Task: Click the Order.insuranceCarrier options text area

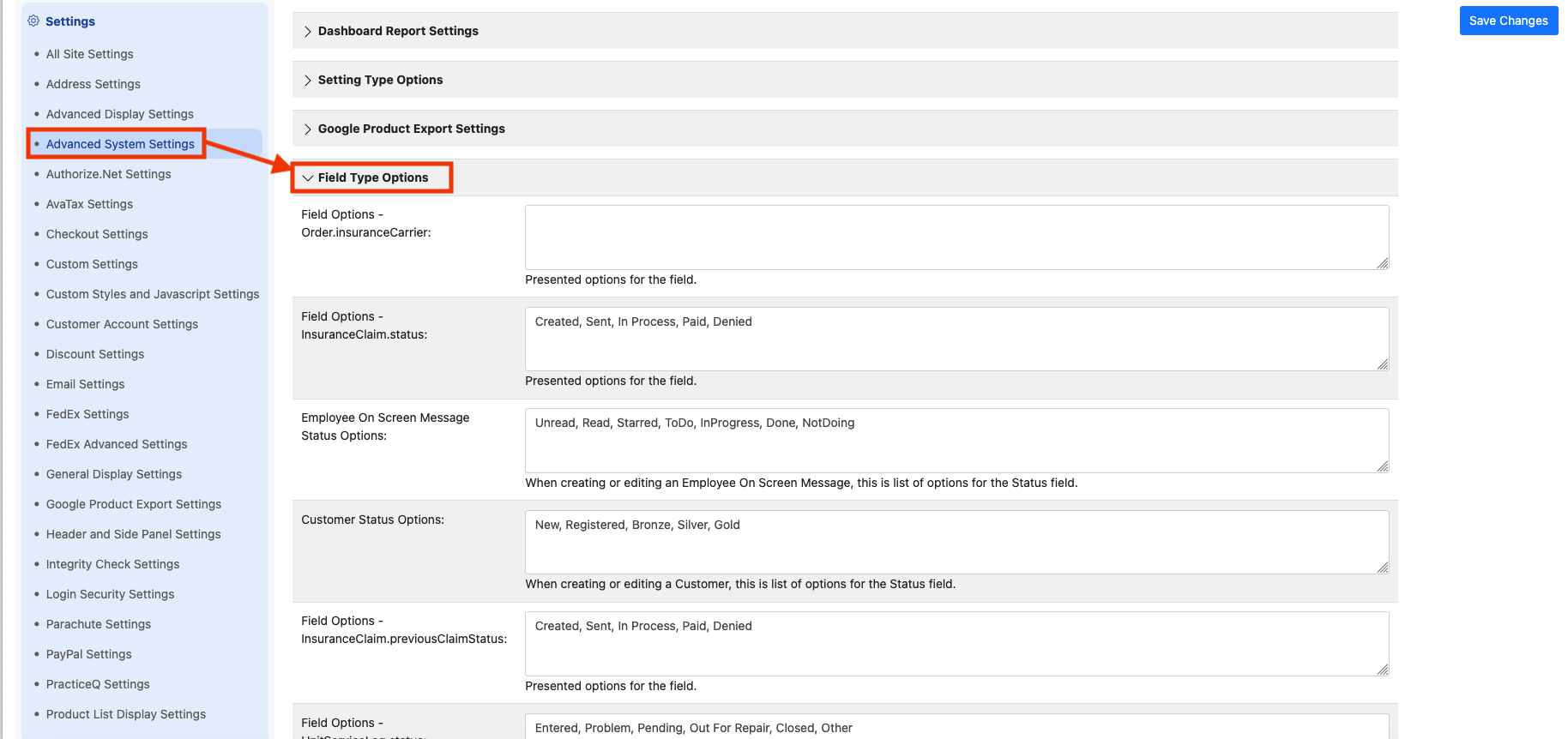Action: pyautogui.click(x=957, y=237)
